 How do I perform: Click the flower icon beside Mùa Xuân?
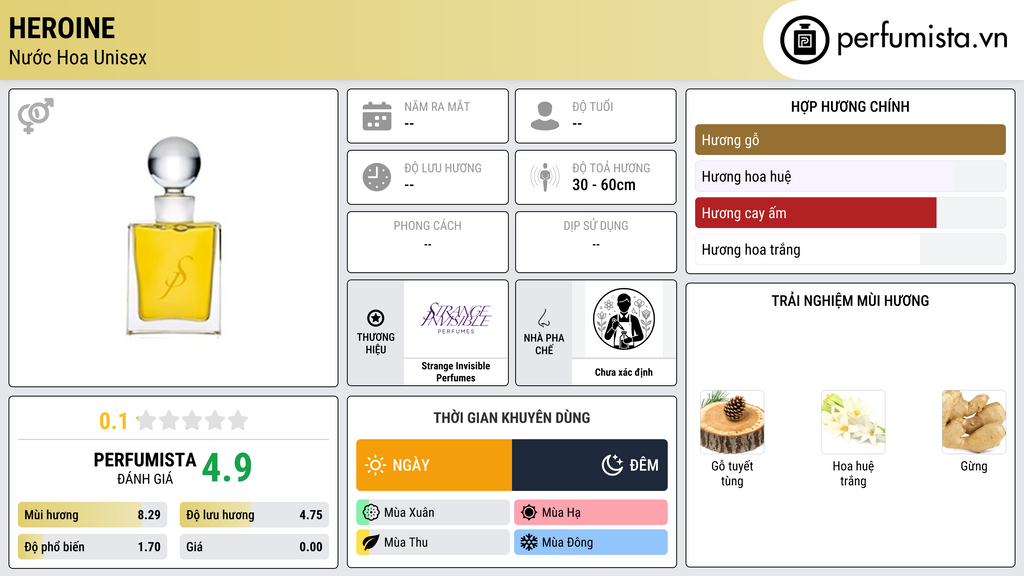(x=371, y=513)
